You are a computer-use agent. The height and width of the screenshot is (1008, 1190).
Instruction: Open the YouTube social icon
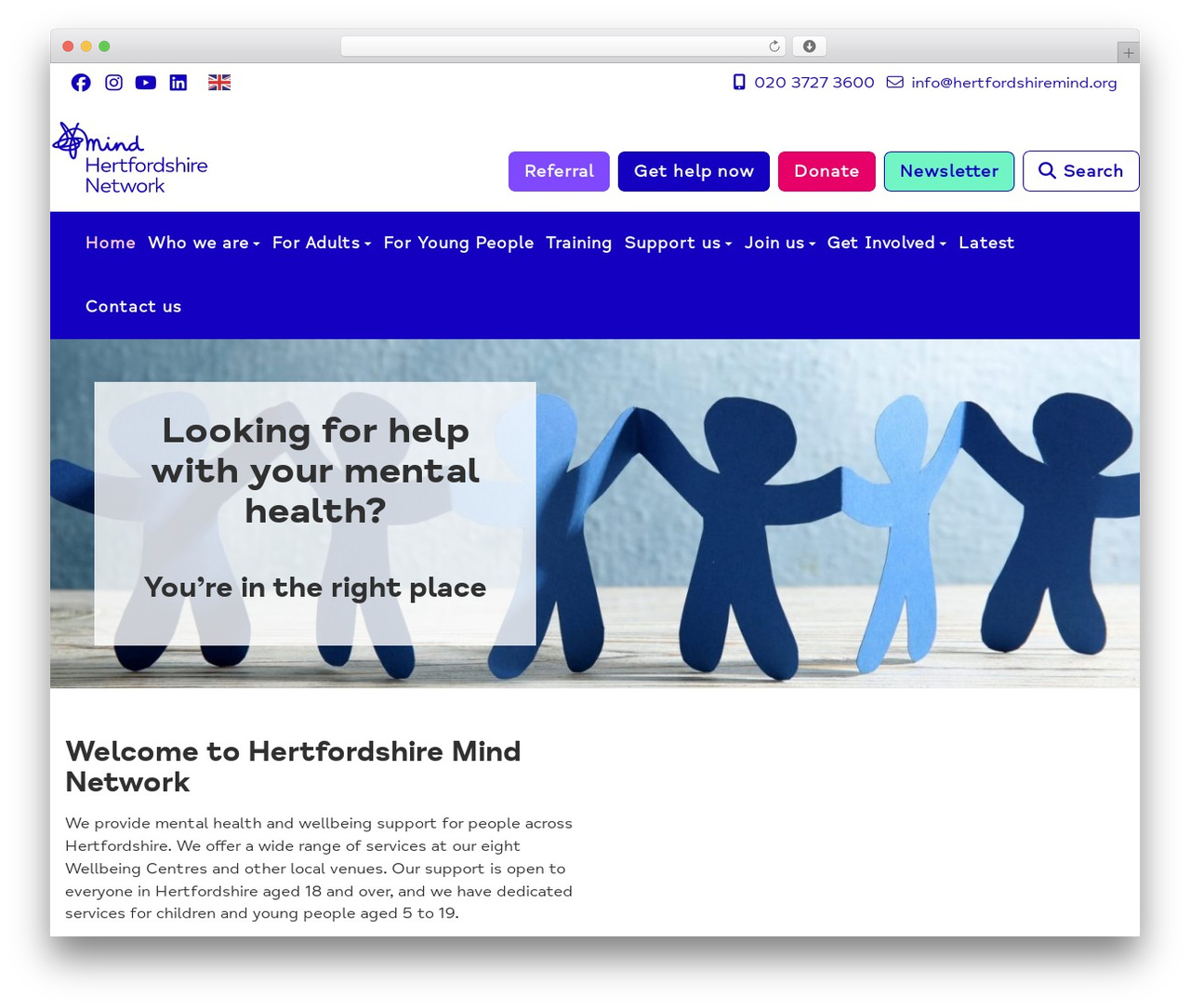pos(146,83)
